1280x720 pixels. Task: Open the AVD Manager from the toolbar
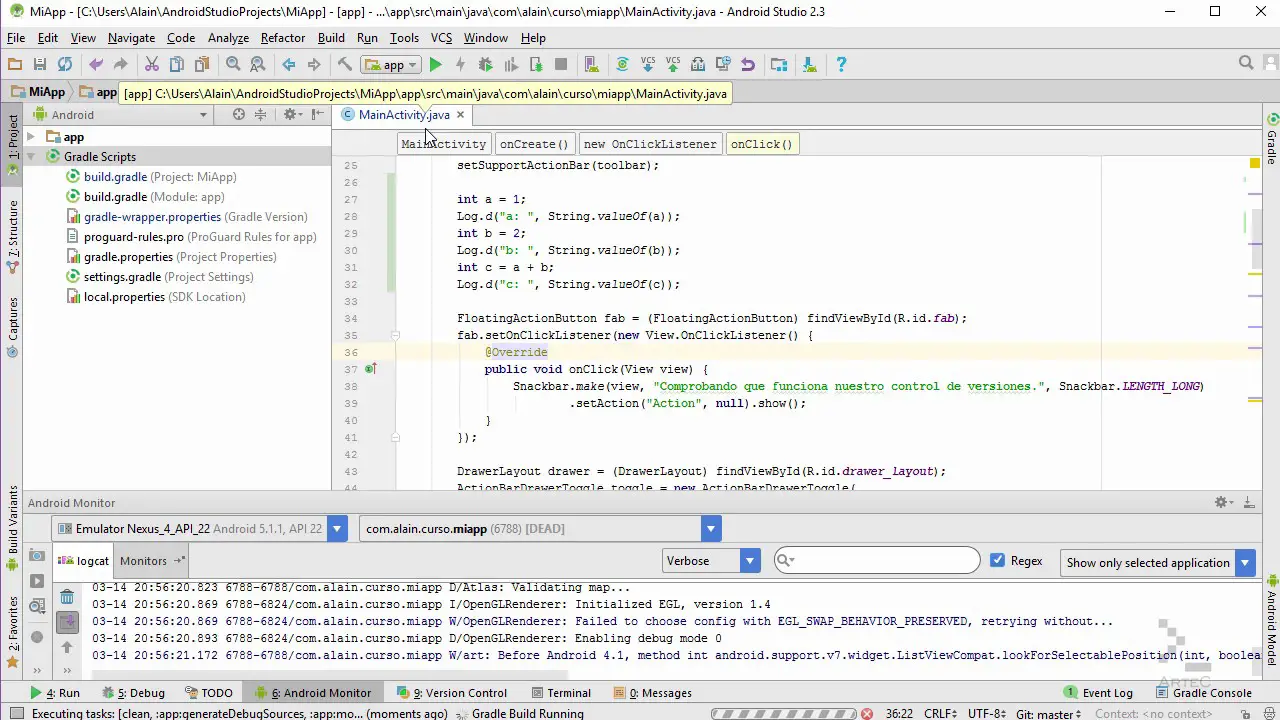779,64
